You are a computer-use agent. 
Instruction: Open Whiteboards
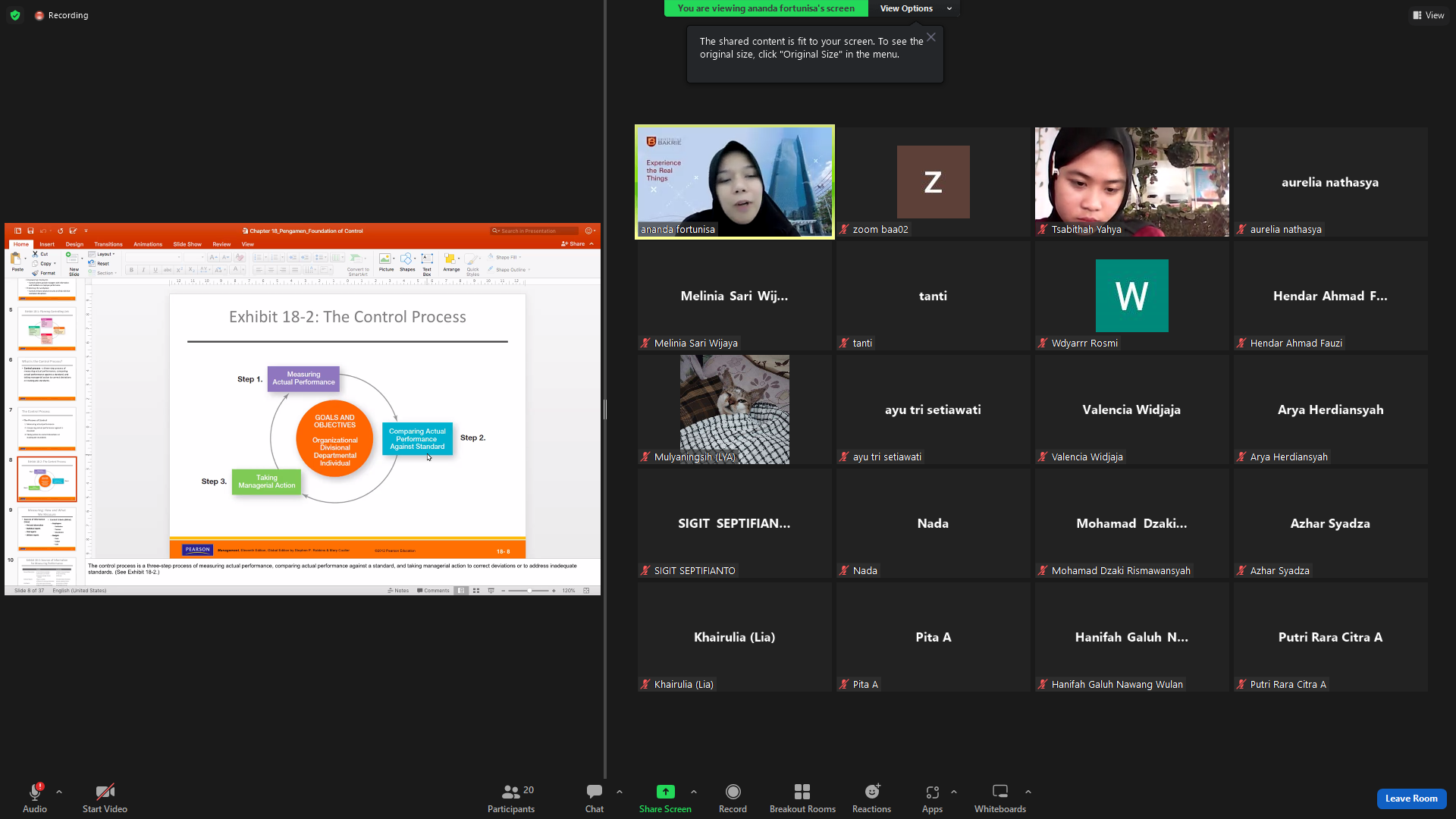point(1000,798)
